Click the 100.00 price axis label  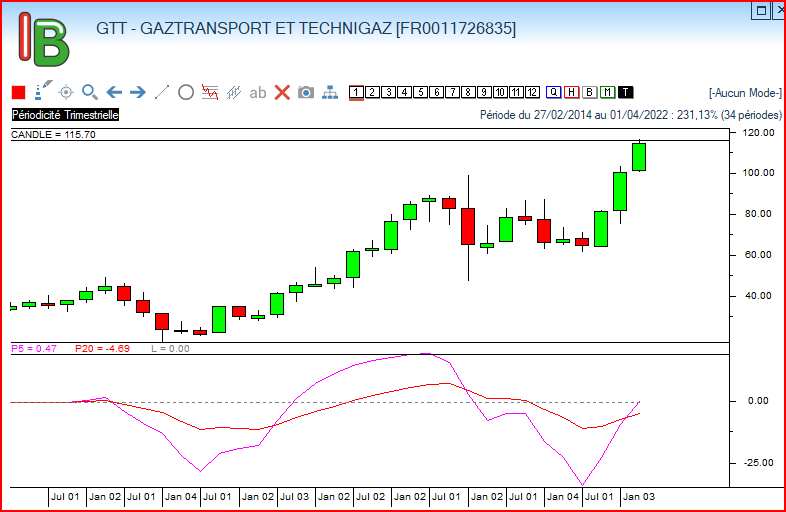point(759,173)
